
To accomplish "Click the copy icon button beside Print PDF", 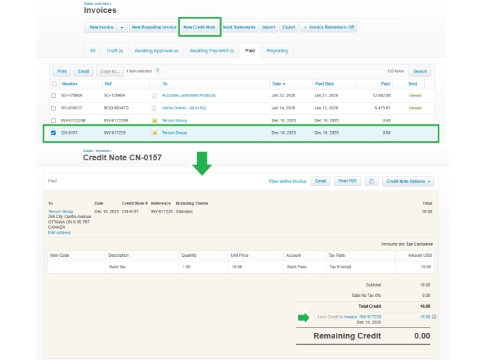I will coord(371,181).
